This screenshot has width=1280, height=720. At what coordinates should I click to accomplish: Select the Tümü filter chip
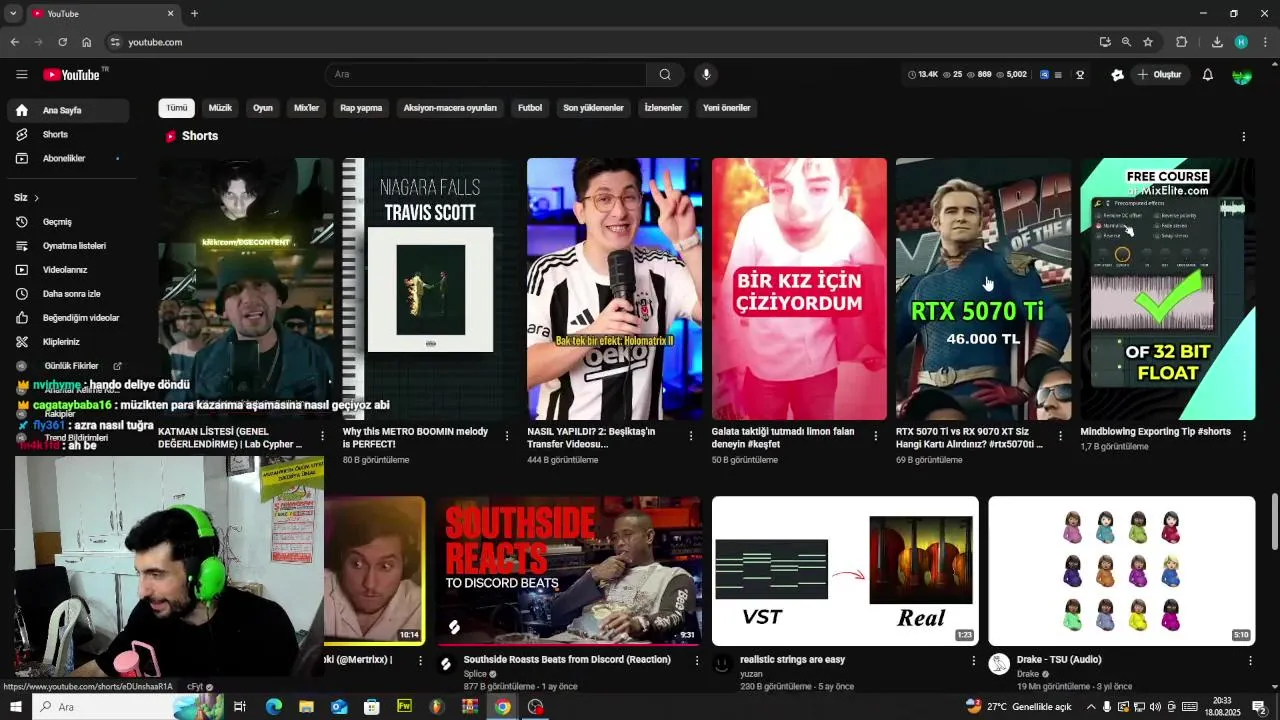click(177, 108)
